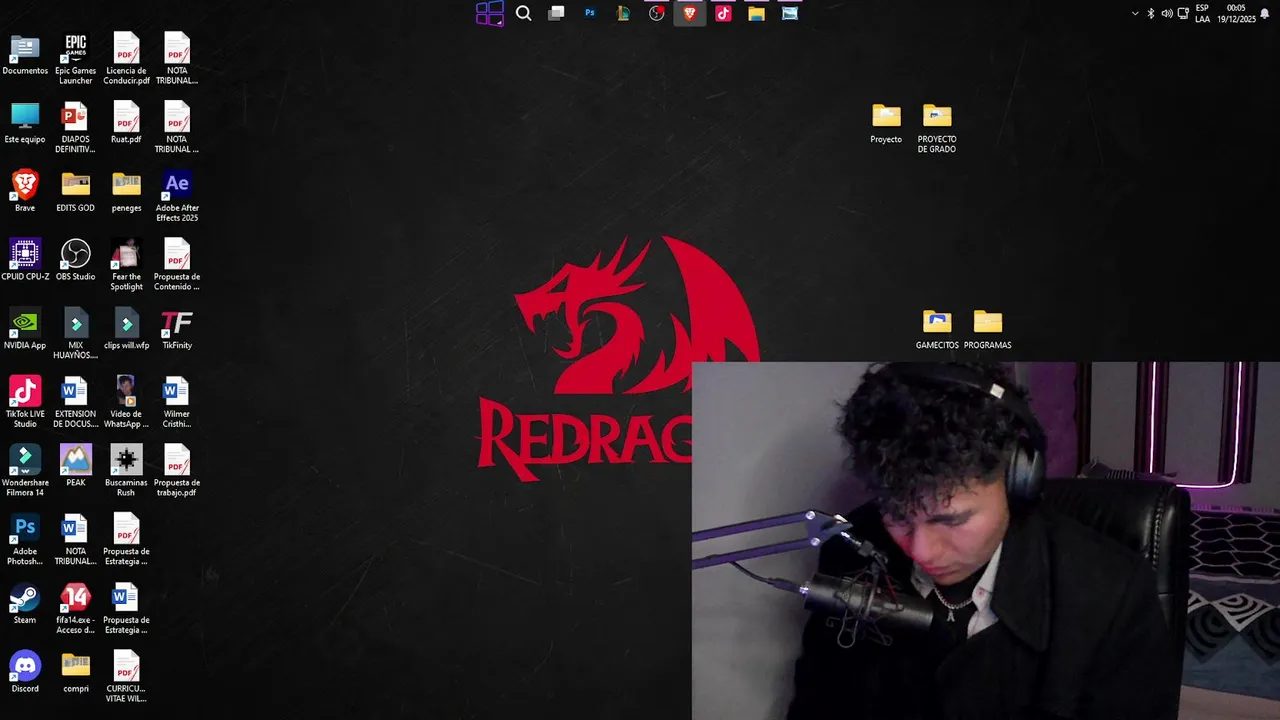Expand hidden system tray icons chevron
This screenshot has width=1280, height=720.
[x=1135, y=13]
